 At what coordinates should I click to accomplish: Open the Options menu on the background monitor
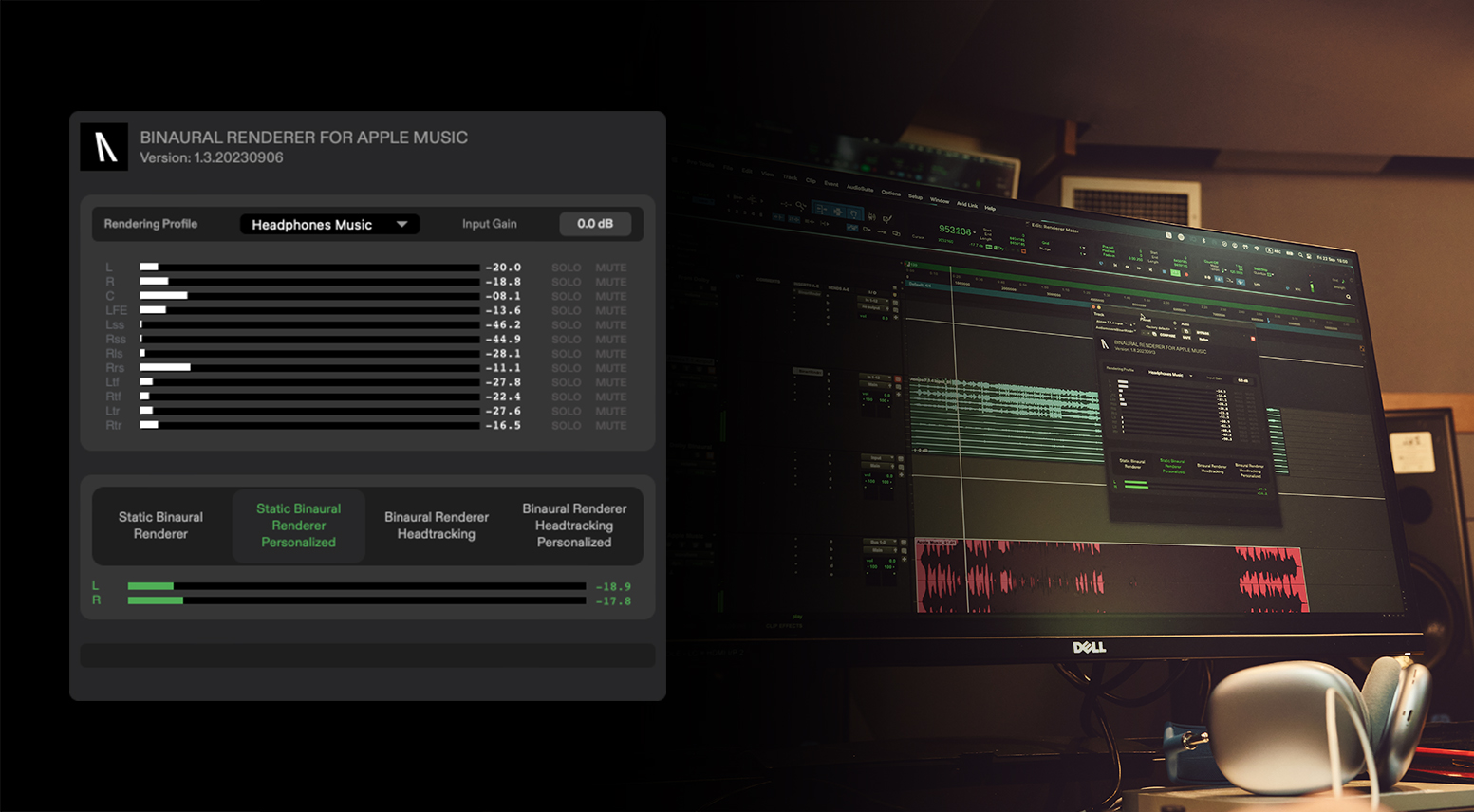890,193
